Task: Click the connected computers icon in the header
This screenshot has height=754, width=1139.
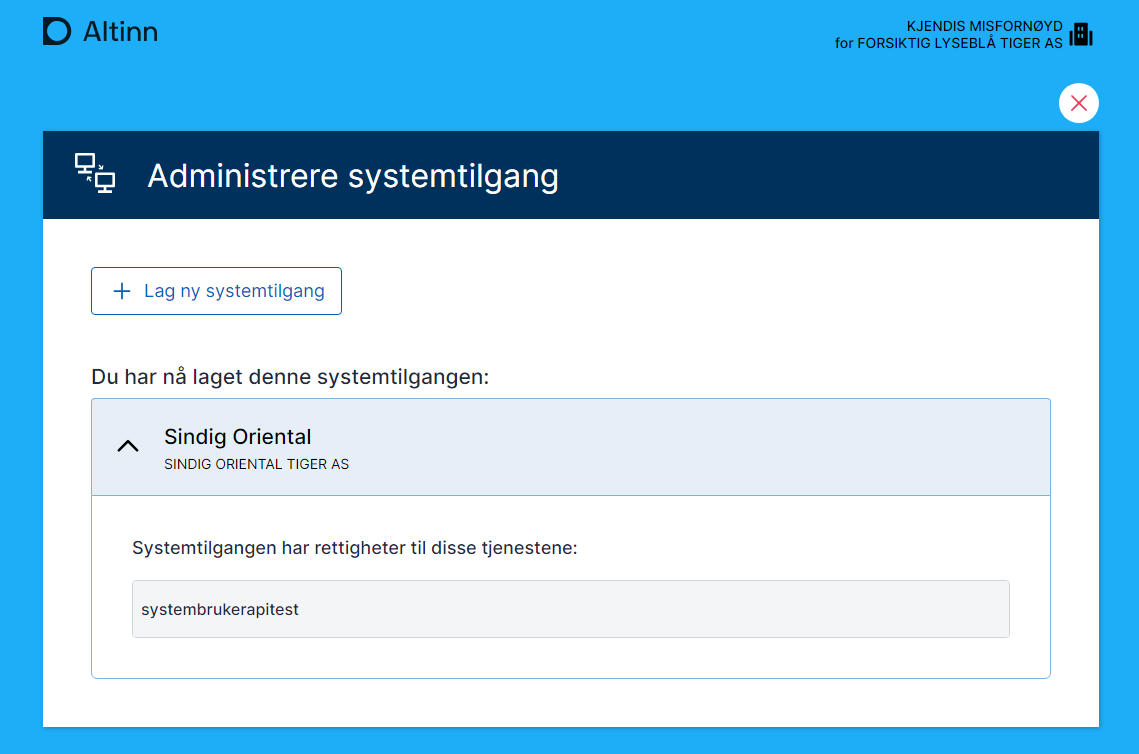Action: [96, 174]
